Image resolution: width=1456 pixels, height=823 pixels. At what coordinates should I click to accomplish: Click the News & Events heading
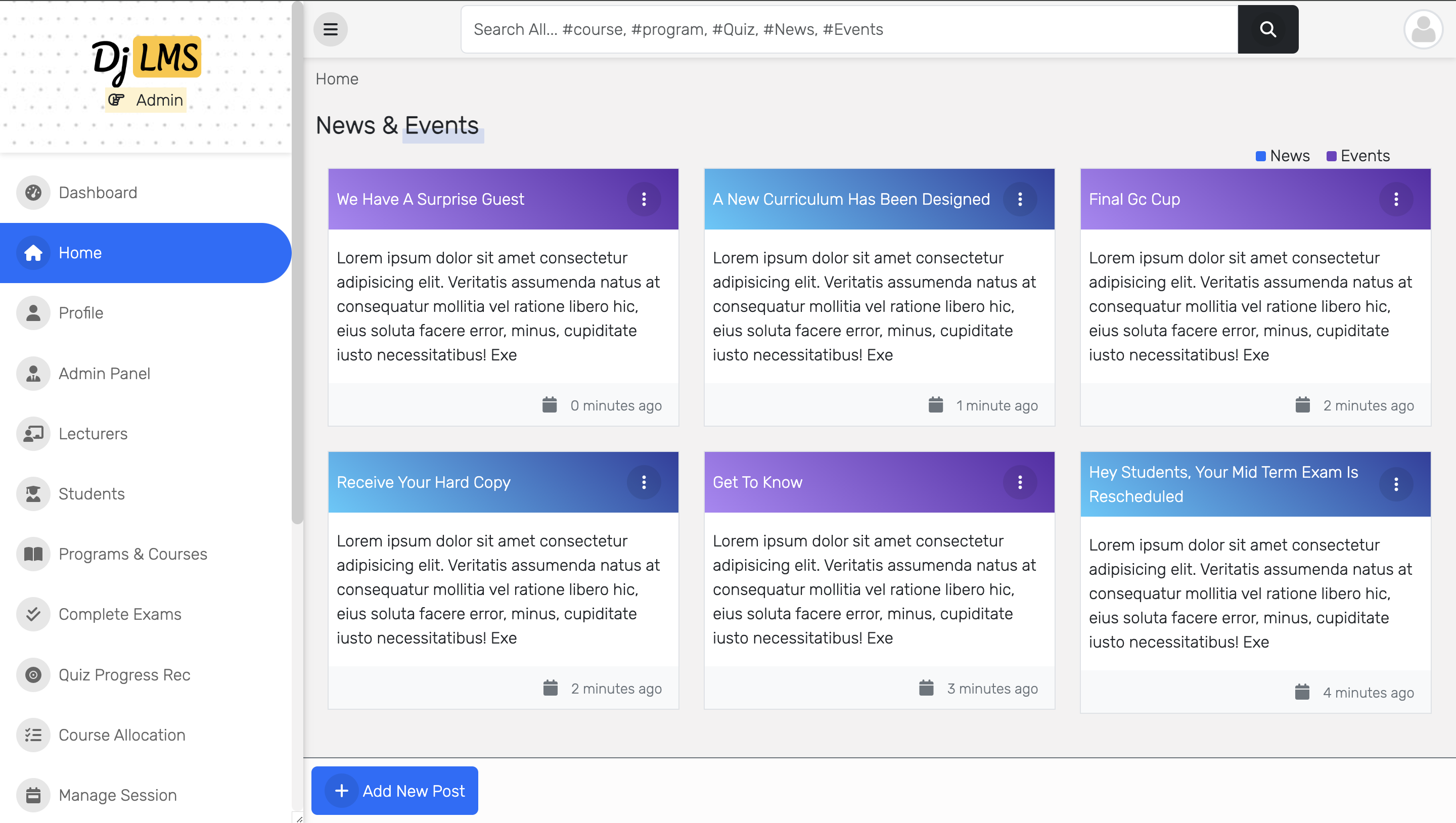point(397,125)
